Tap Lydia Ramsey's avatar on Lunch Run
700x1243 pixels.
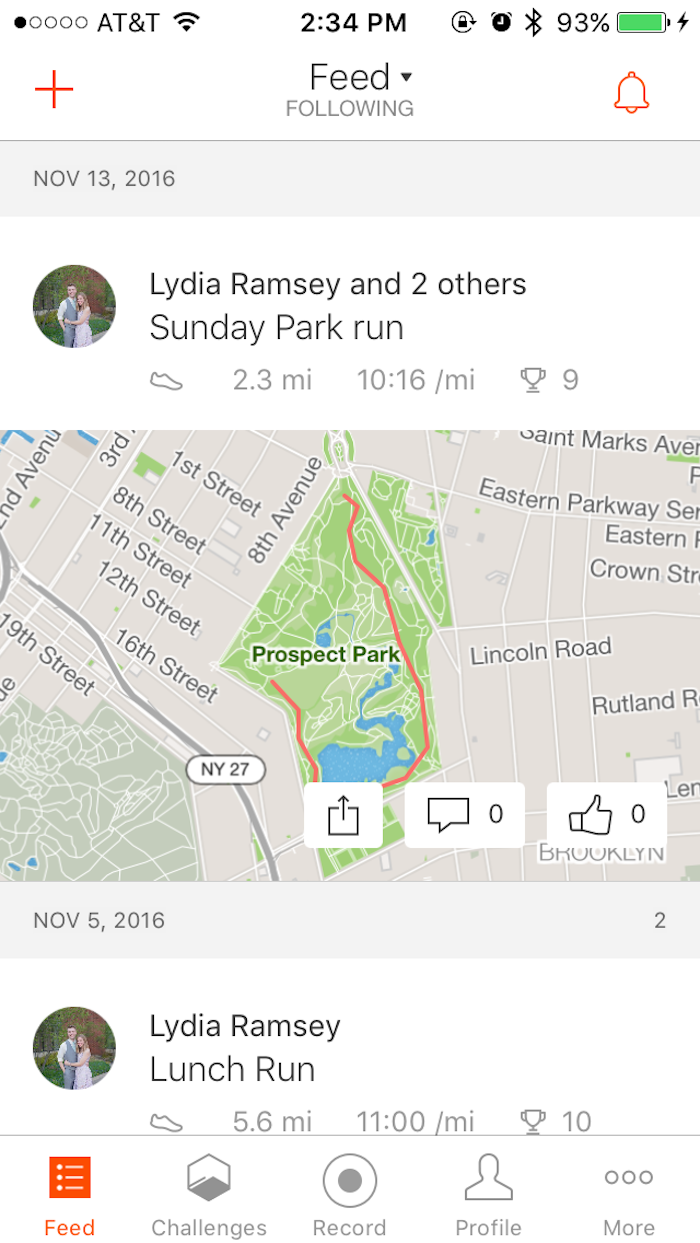[74, 1048]
